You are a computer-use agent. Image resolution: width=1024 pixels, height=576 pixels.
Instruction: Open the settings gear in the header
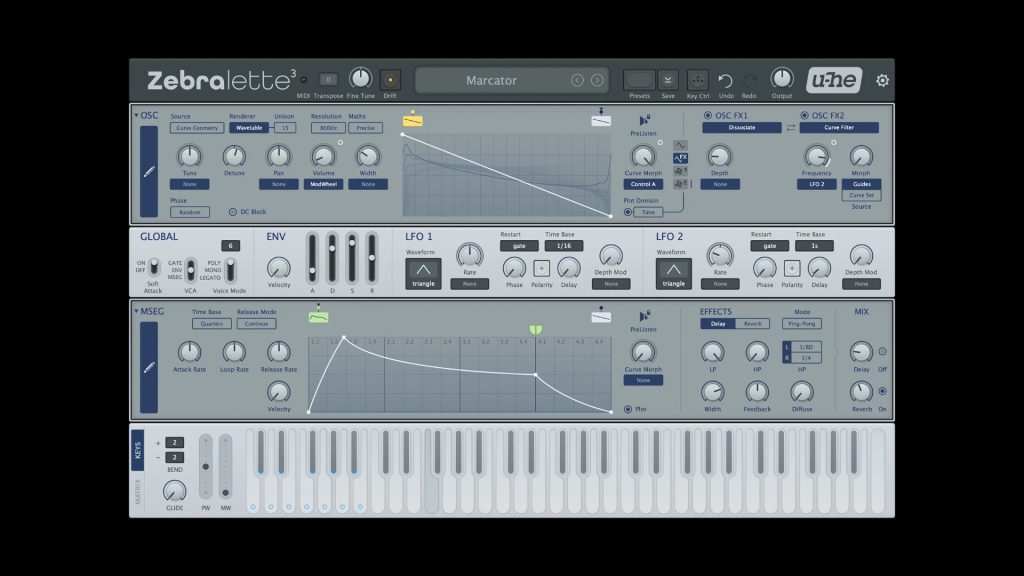(x=882, y=81)
